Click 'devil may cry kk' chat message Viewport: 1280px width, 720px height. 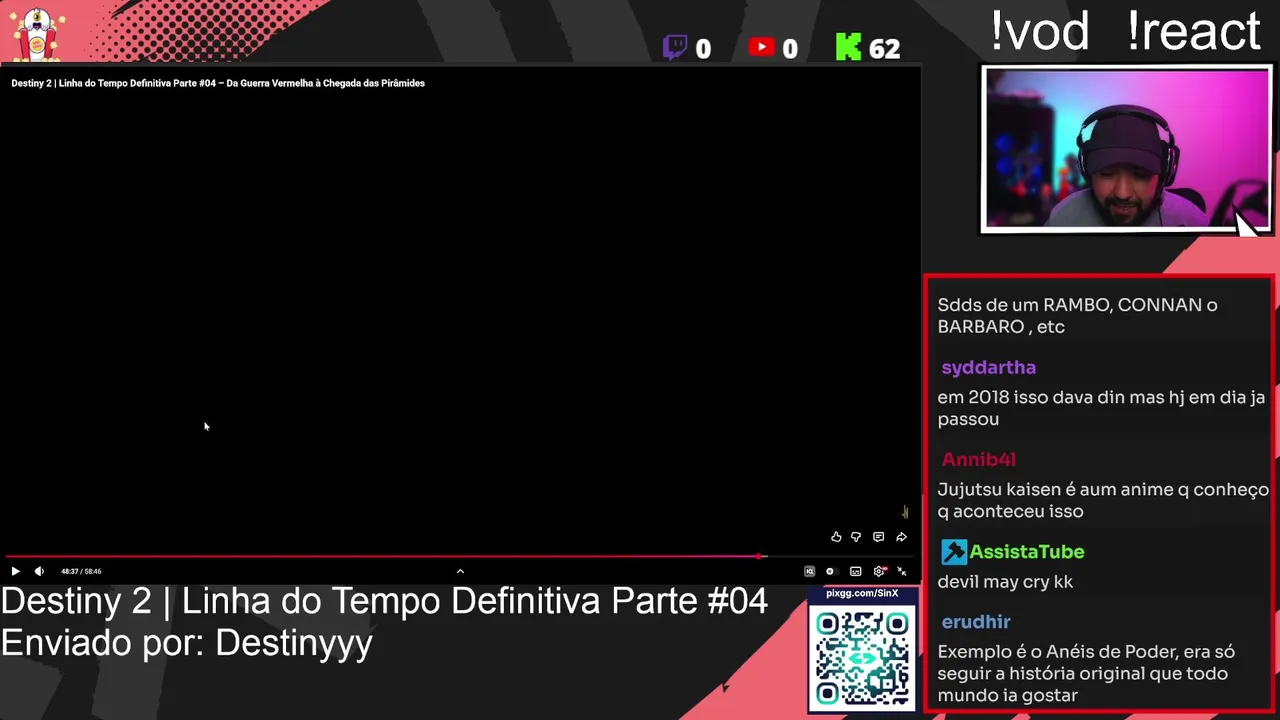click(1005, 581)
